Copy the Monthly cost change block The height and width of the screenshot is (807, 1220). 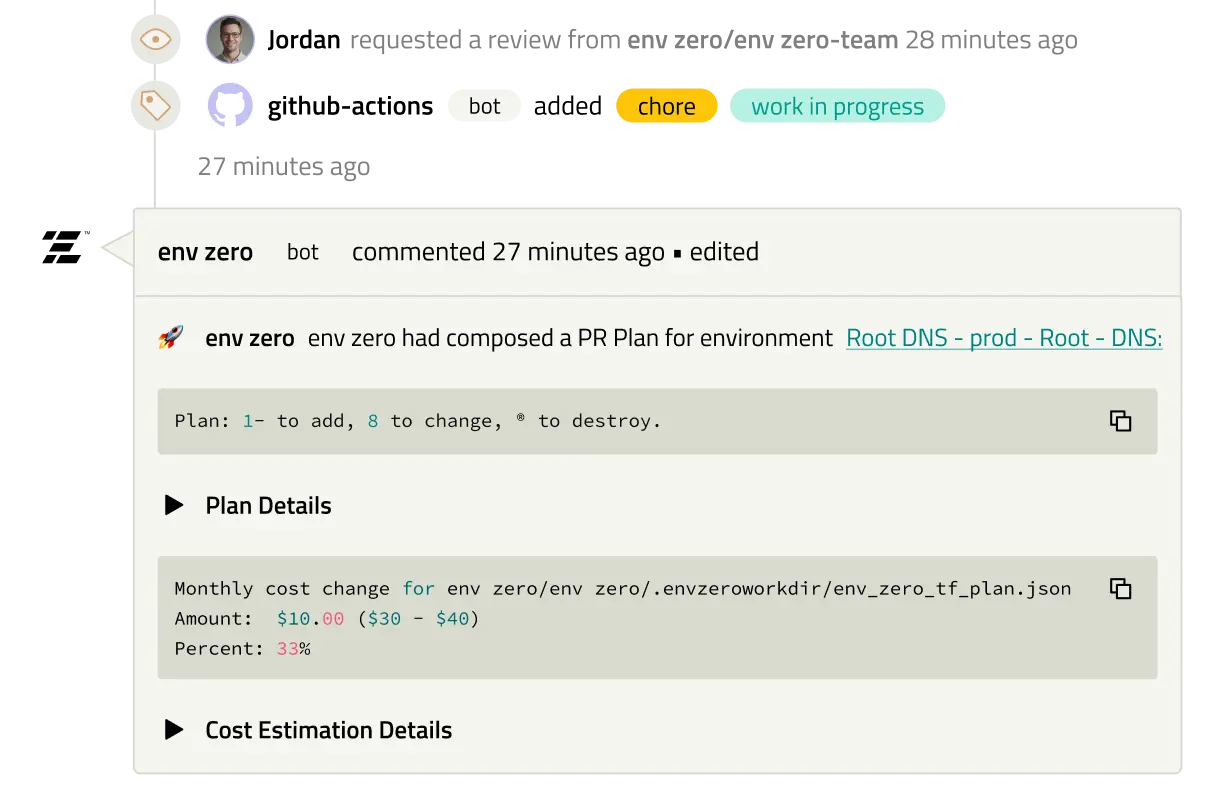(x=1121, y=588)
